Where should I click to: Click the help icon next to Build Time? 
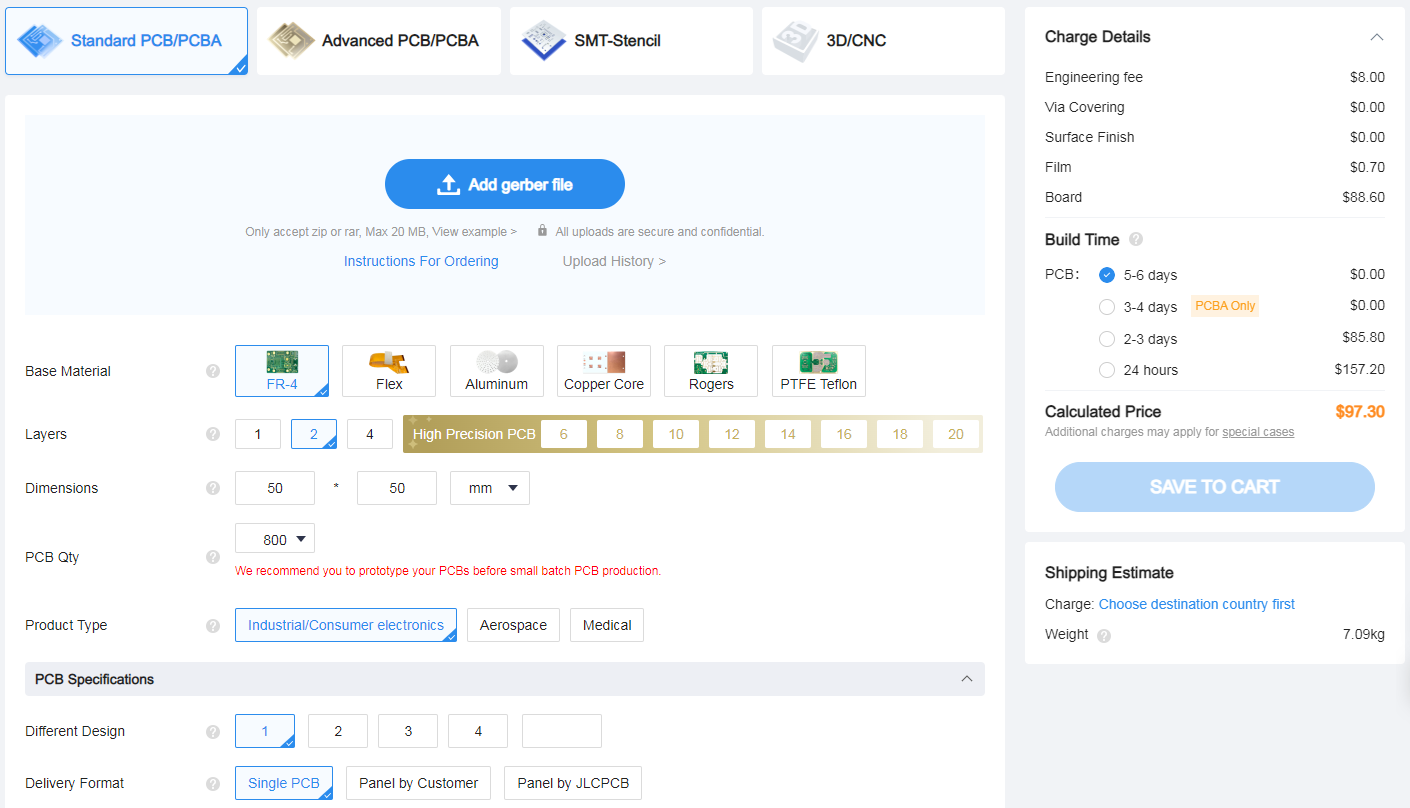(x=1136, y=240)
